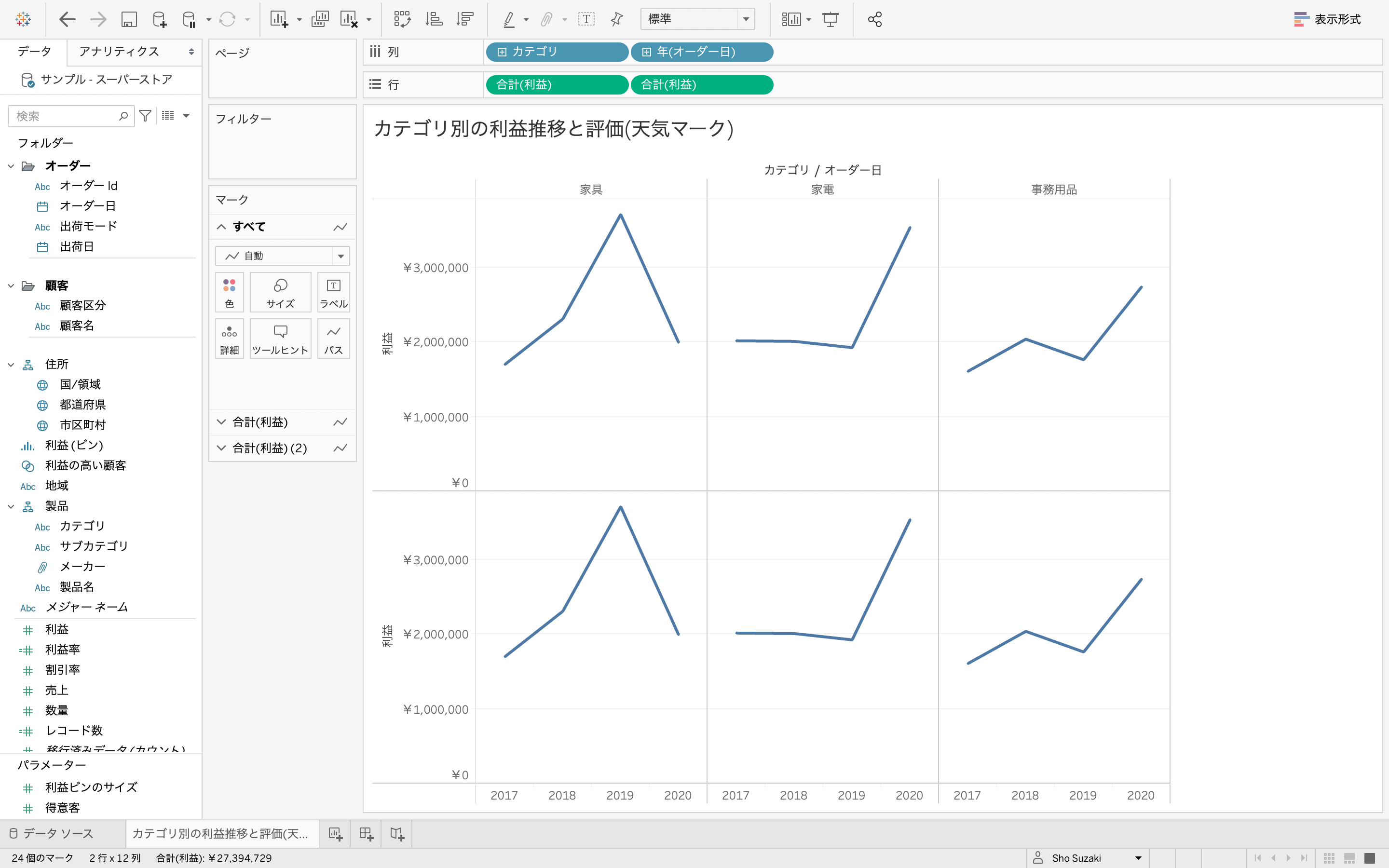This screenshot has height=868, width=1389.
Task: Click the Sort ascending toolbar icon
Action: [434, 19]
